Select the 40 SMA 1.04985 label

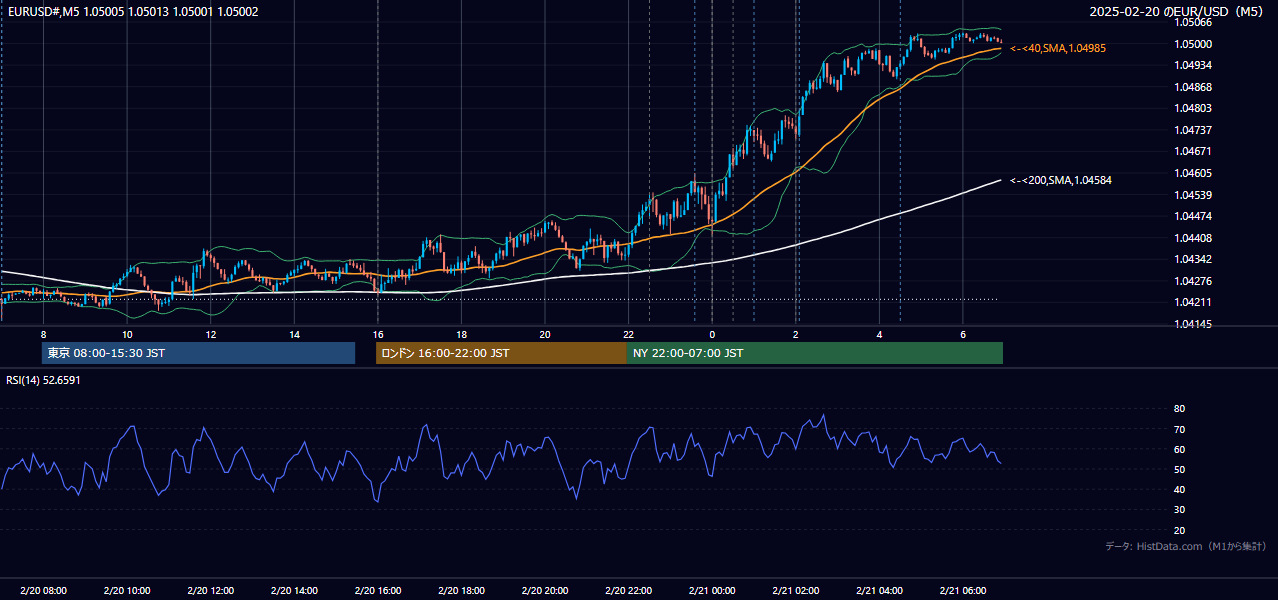[1058, 48]
